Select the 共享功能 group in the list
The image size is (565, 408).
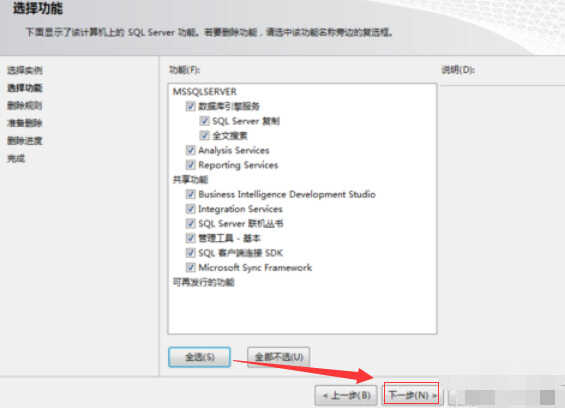pyautogui.click(x=190, y=179)
